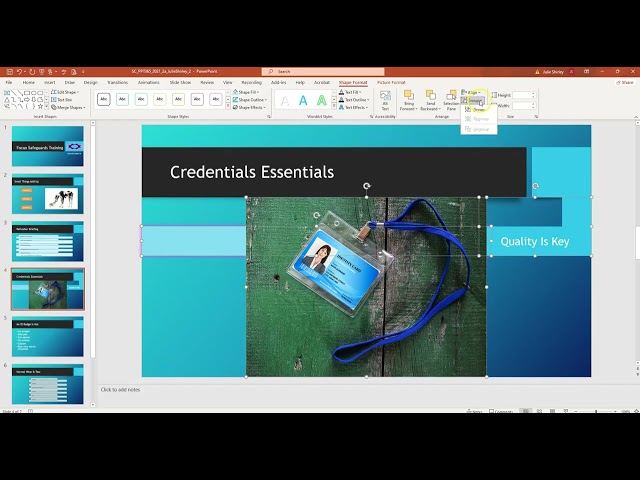The width and height of the screenshot is (640, 480).
Task: Switch to the Design tab
Action: (91, 82)
